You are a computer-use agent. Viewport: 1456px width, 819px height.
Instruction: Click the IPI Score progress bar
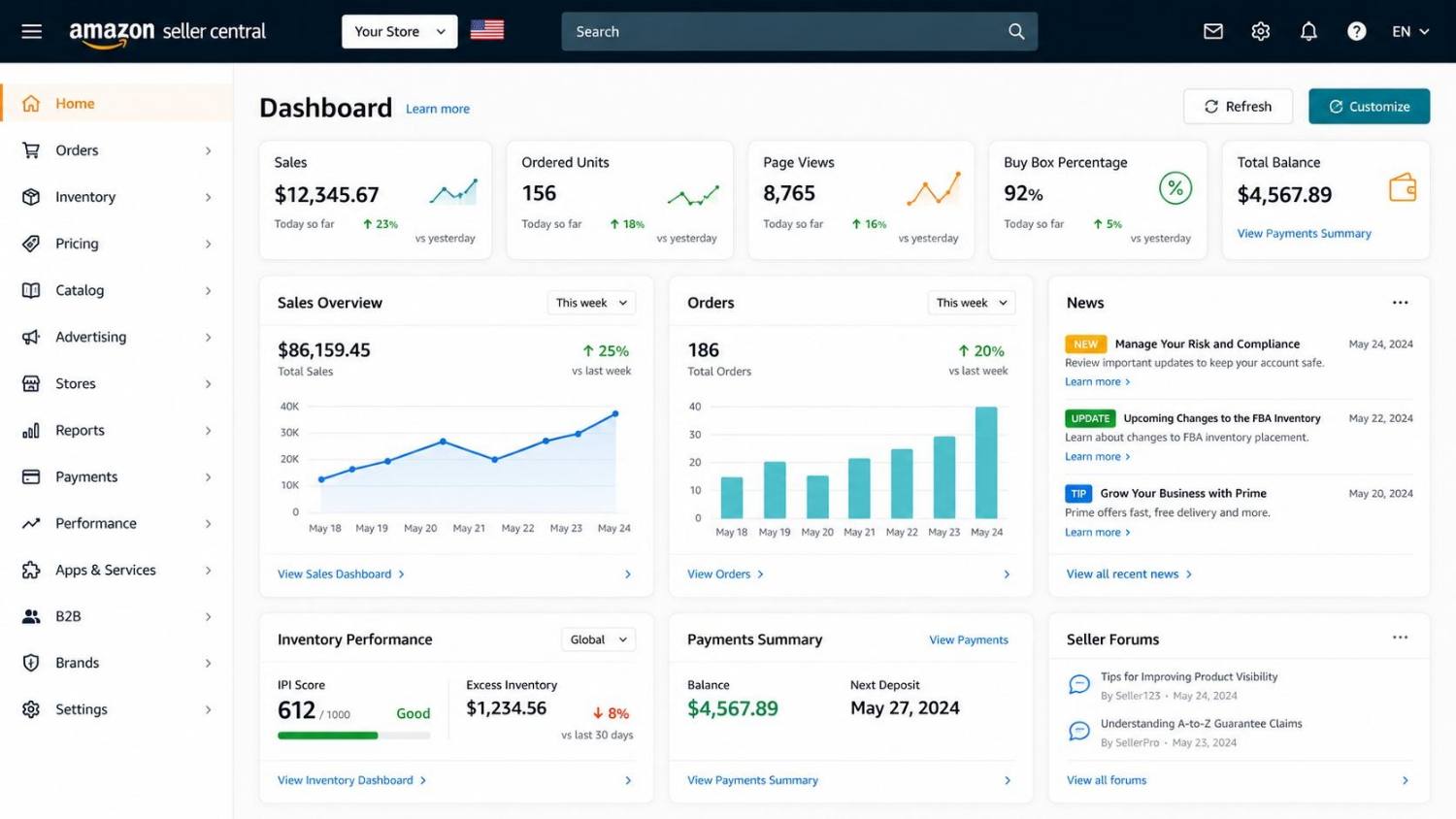point(353,736)
